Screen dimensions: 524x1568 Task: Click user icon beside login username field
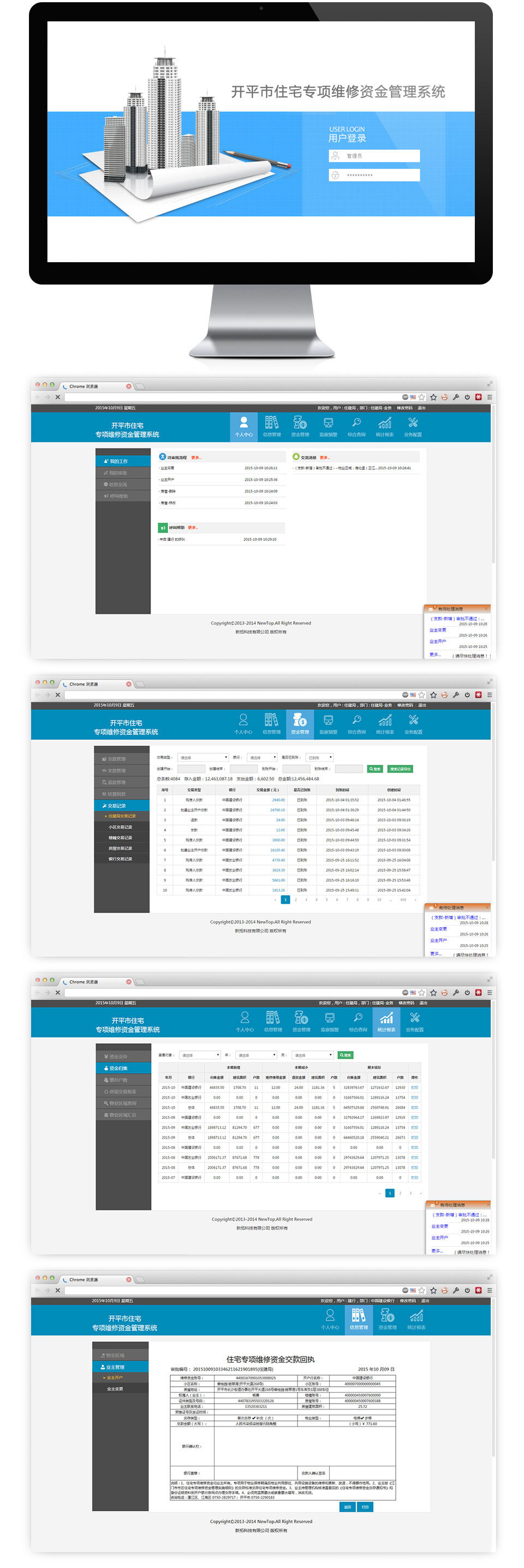[x=335, y=156]
